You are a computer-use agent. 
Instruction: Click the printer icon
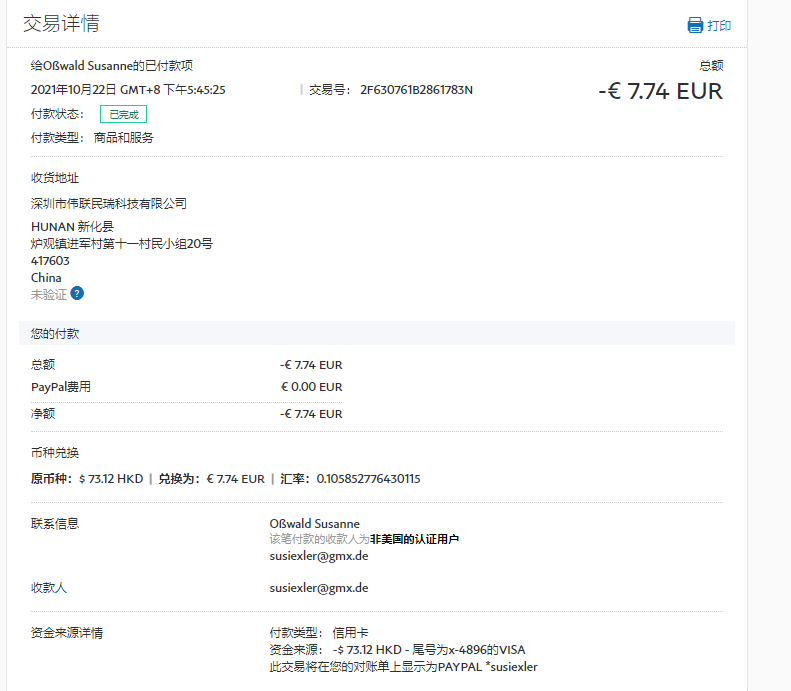[x=695, y=25]
